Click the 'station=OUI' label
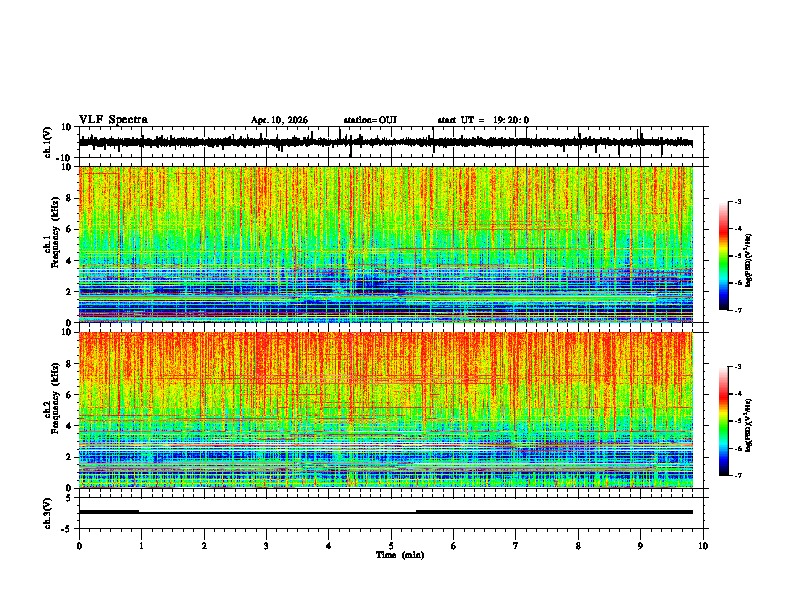The image size is (792, 612). click(370, 120)
